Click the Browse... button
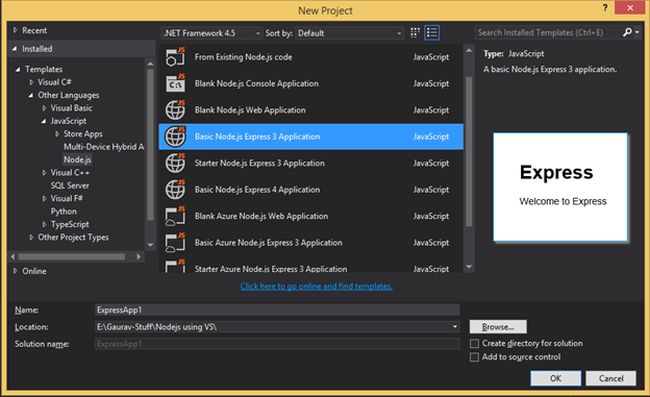The image size is (650, 397). pos(498,327)
